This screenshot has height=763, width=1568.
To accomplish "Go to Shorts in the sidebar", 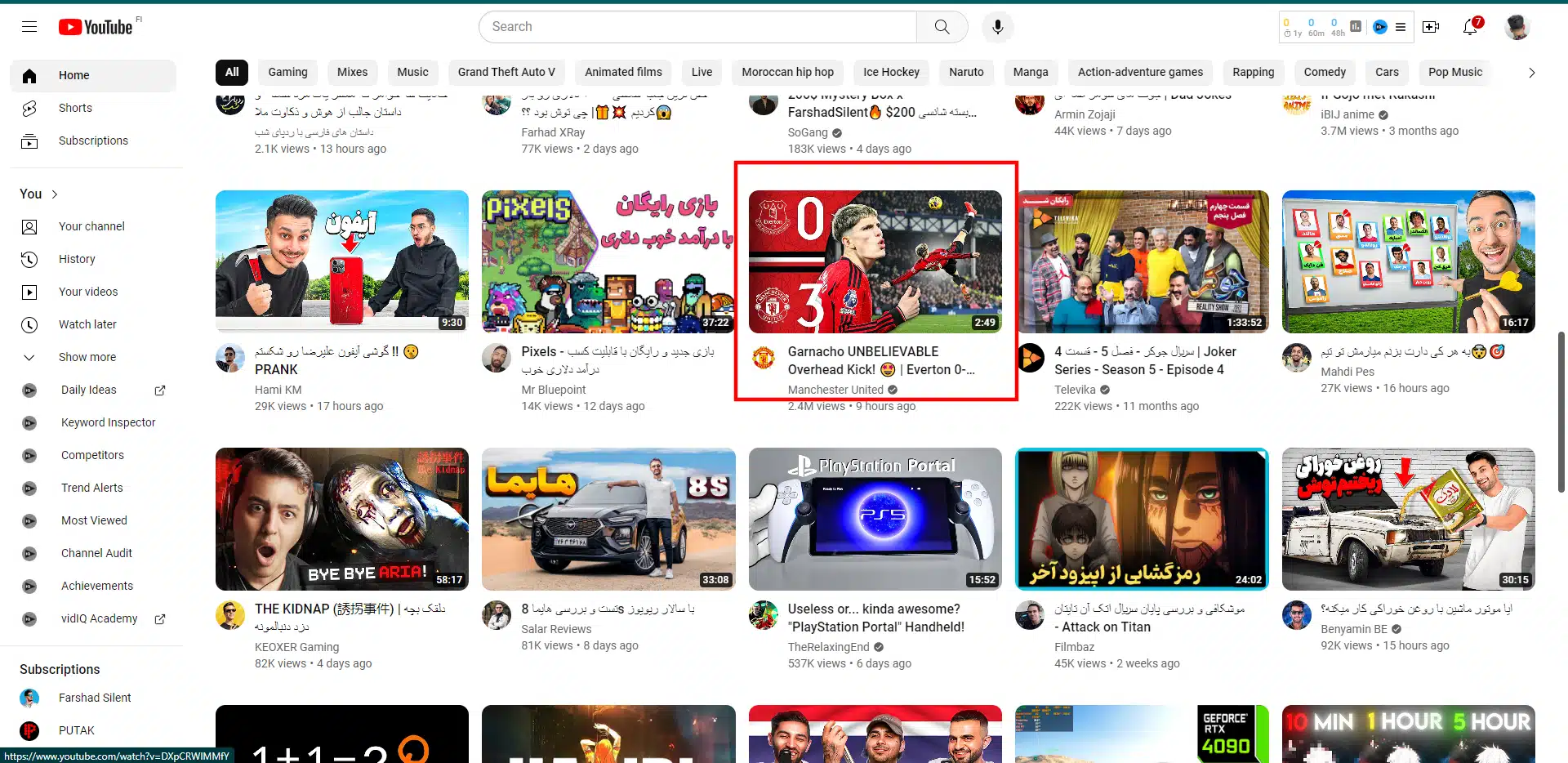I will click(75, 108).
